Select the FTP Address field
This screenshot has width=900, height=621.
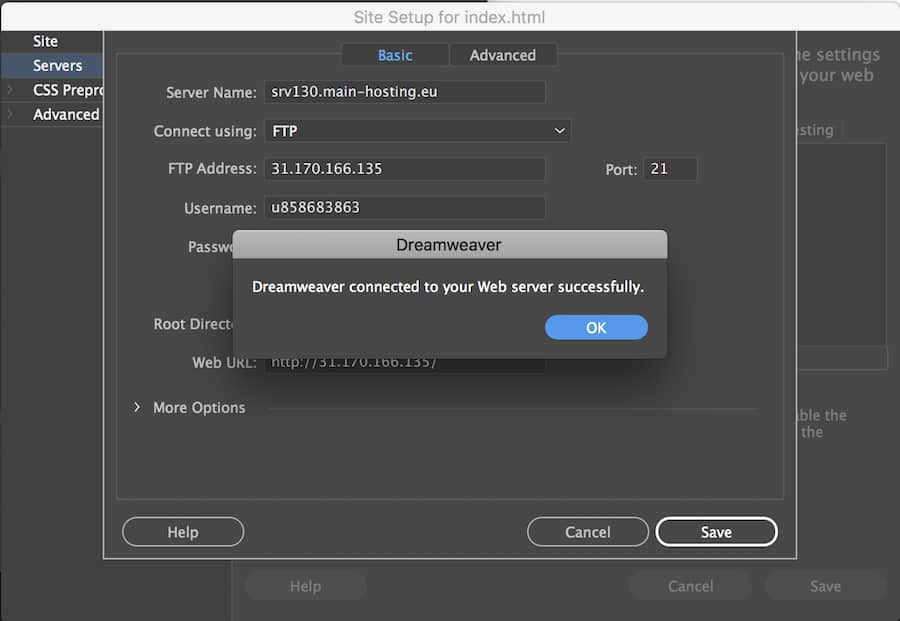405,168
